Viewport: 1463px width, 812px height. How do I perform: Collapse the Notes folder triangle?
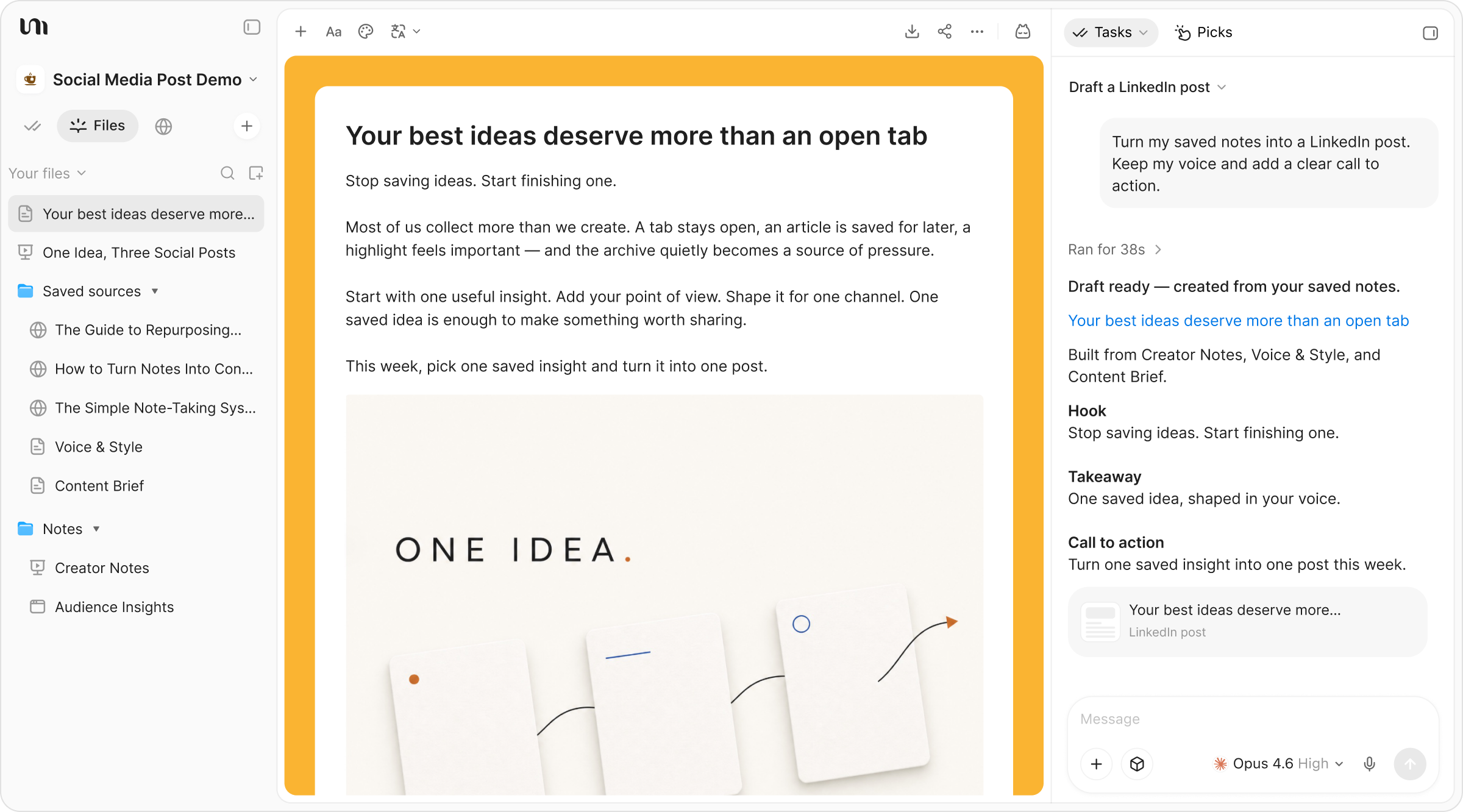coord(96,529)
